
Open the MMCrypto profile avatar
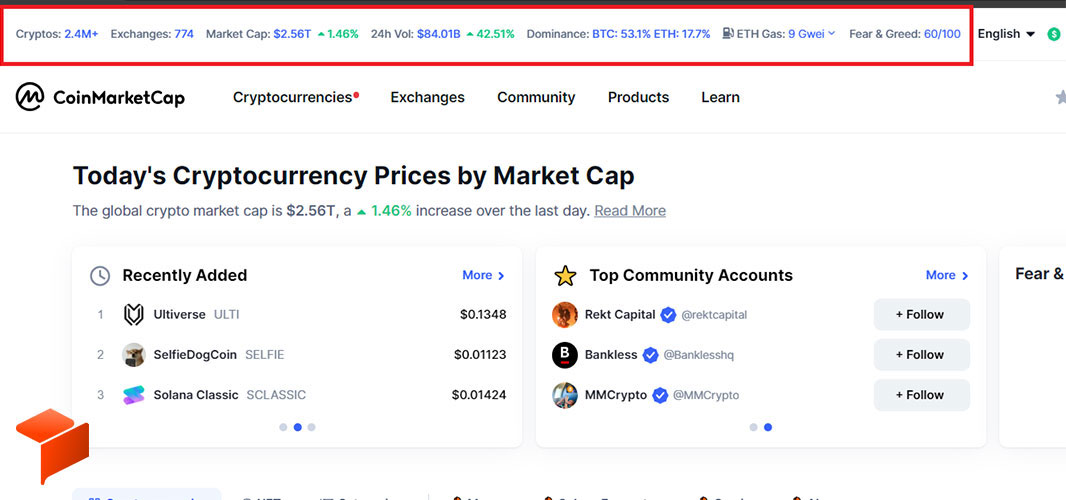click(565, 395)
